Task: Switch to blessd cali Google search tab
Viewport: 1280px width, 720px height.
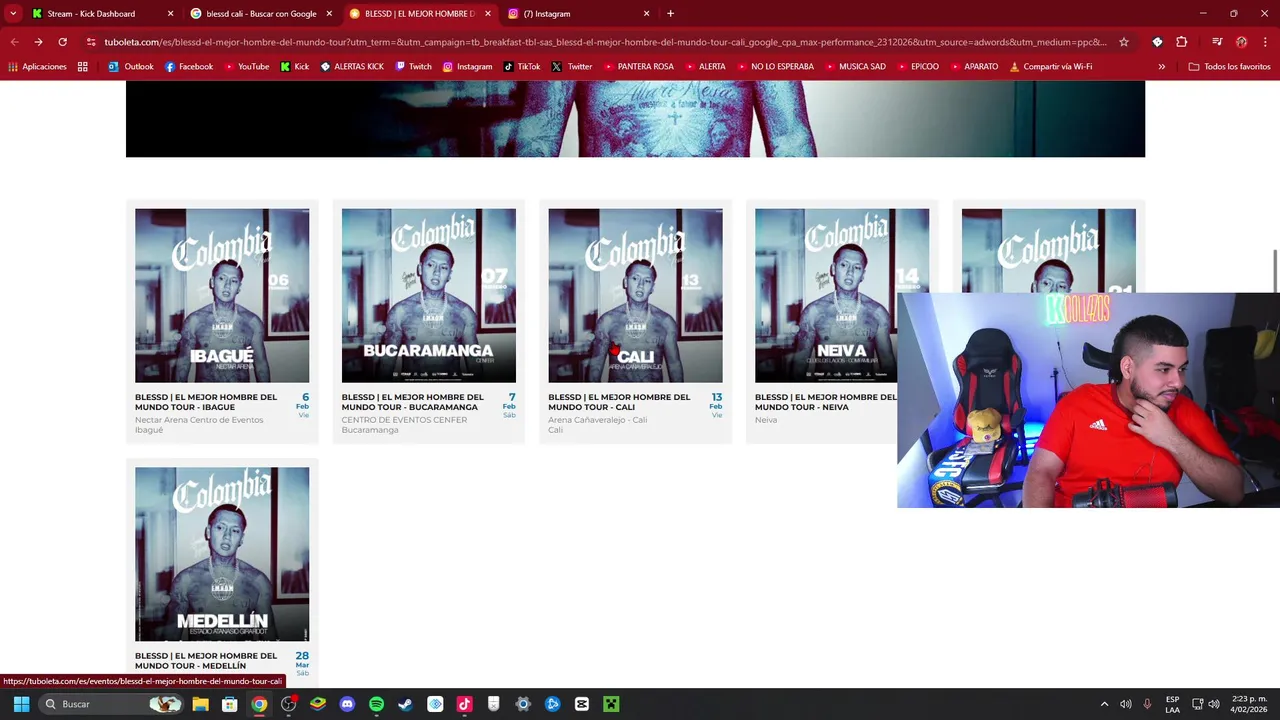Action: (261, 14)
